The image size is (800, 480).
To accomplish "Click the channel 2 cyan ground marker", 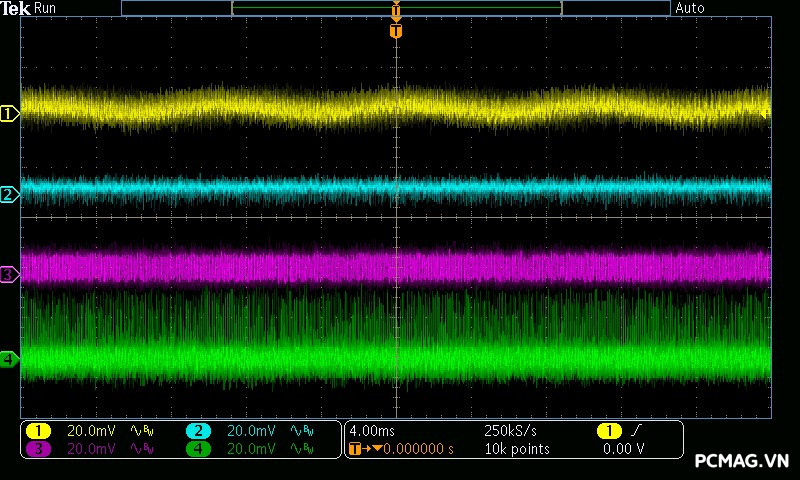I will (x=9, y=194).
